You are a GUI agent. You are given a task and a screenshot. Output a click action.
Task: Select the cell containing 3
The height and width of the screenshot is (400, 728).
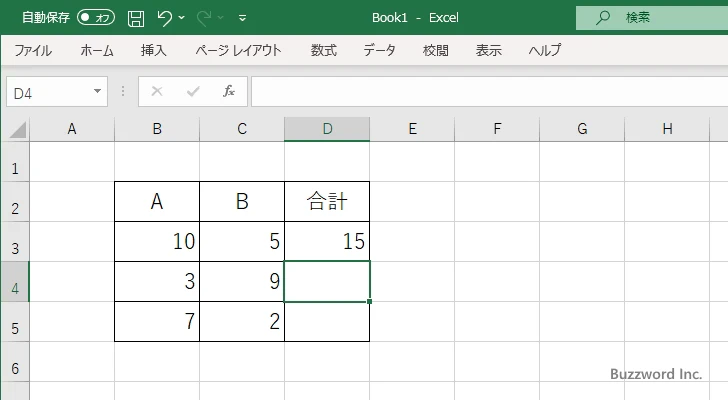tap(157, 281)
